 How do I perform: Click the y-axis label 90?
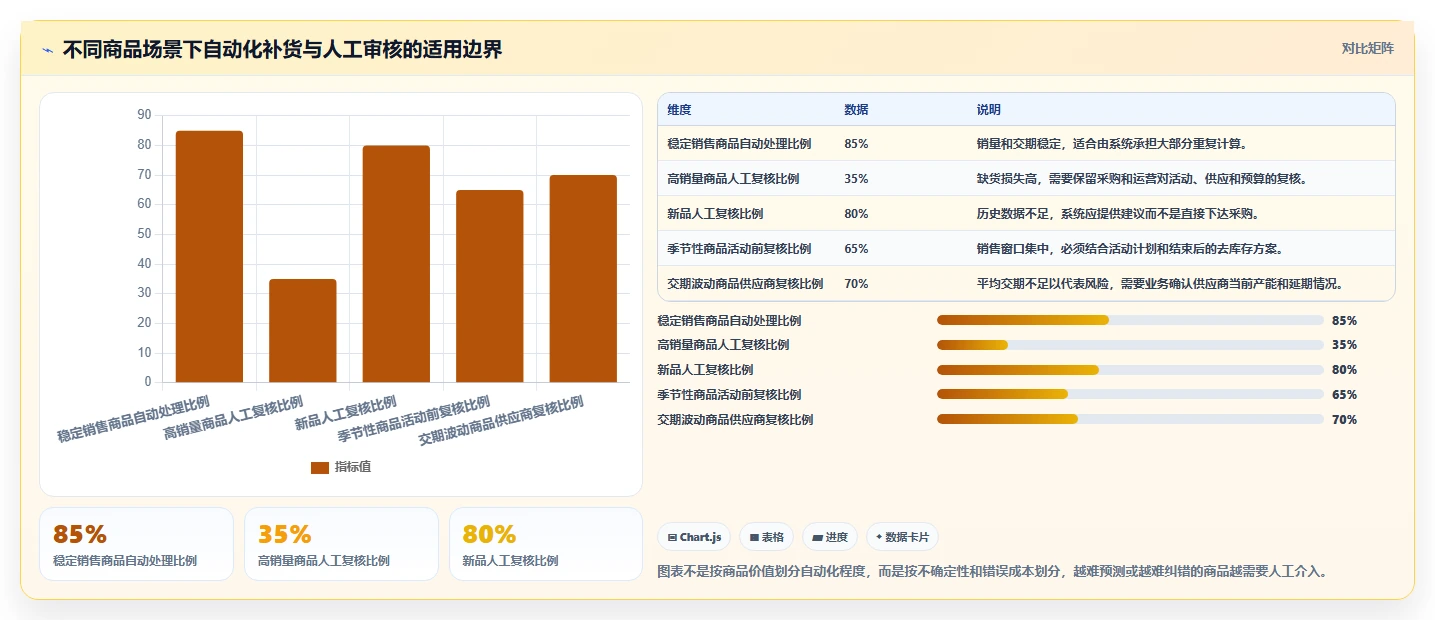coord(144,115)
